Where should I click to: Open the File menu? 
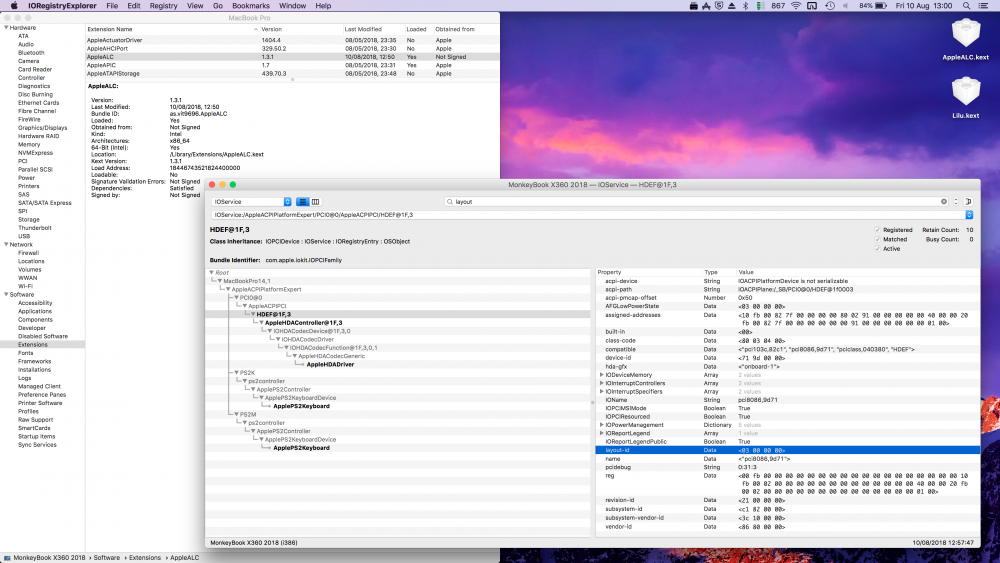112,6
